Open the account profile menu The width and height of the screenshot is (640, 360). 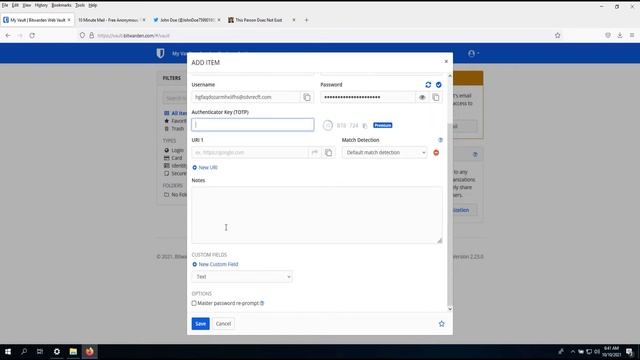click(473, 53)
